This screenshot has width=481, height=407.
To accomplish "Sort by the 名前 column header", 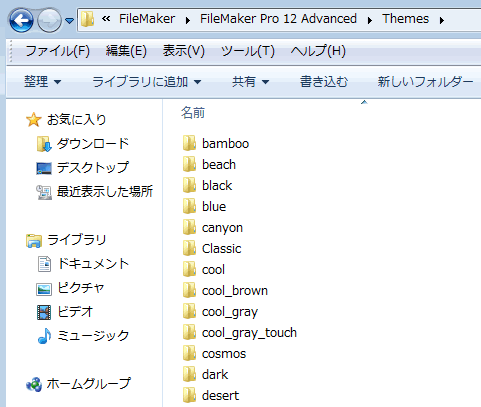I will tap(193, 113).
